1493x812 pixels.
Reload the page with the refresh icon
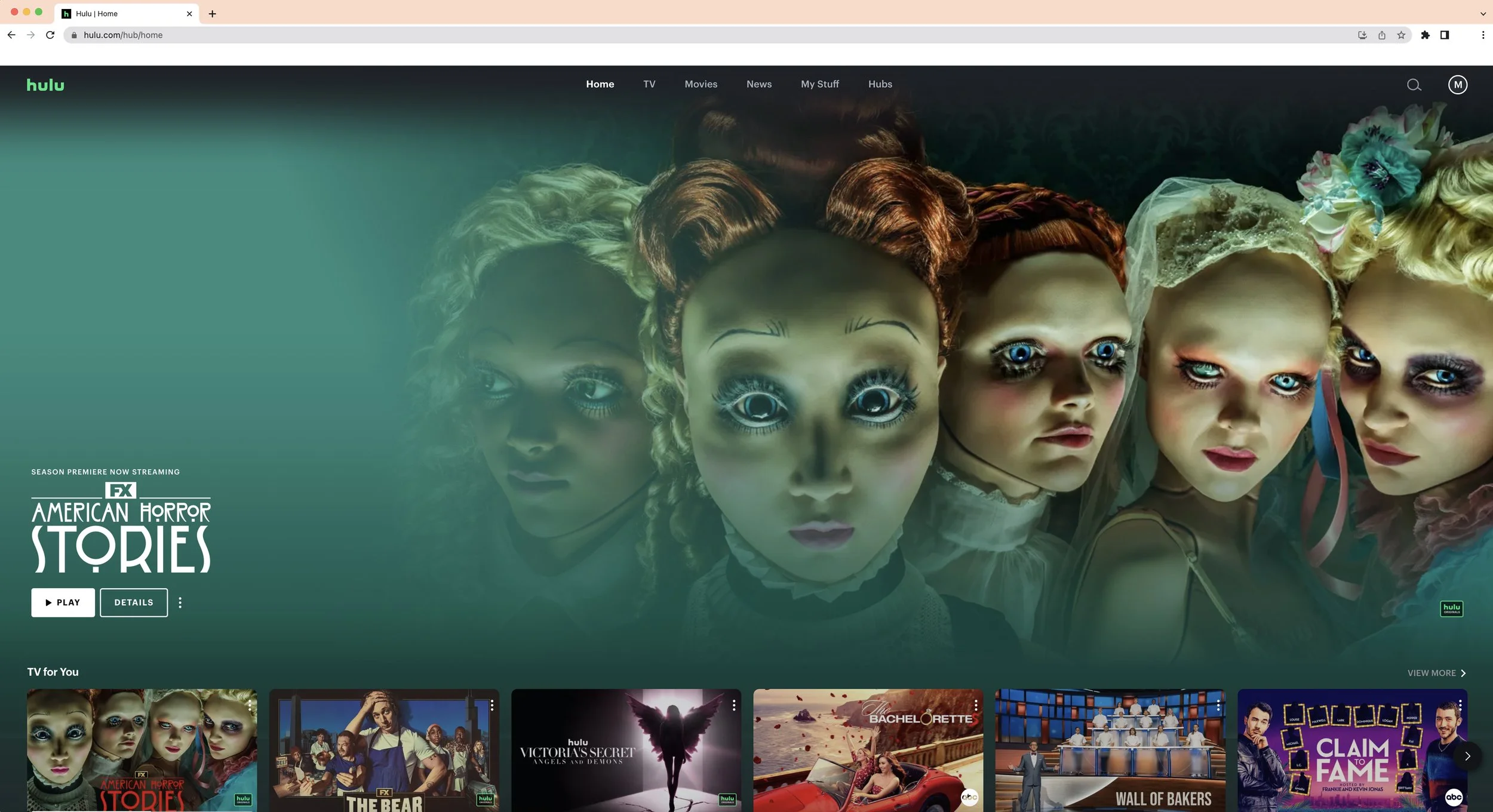pos(50,35)
